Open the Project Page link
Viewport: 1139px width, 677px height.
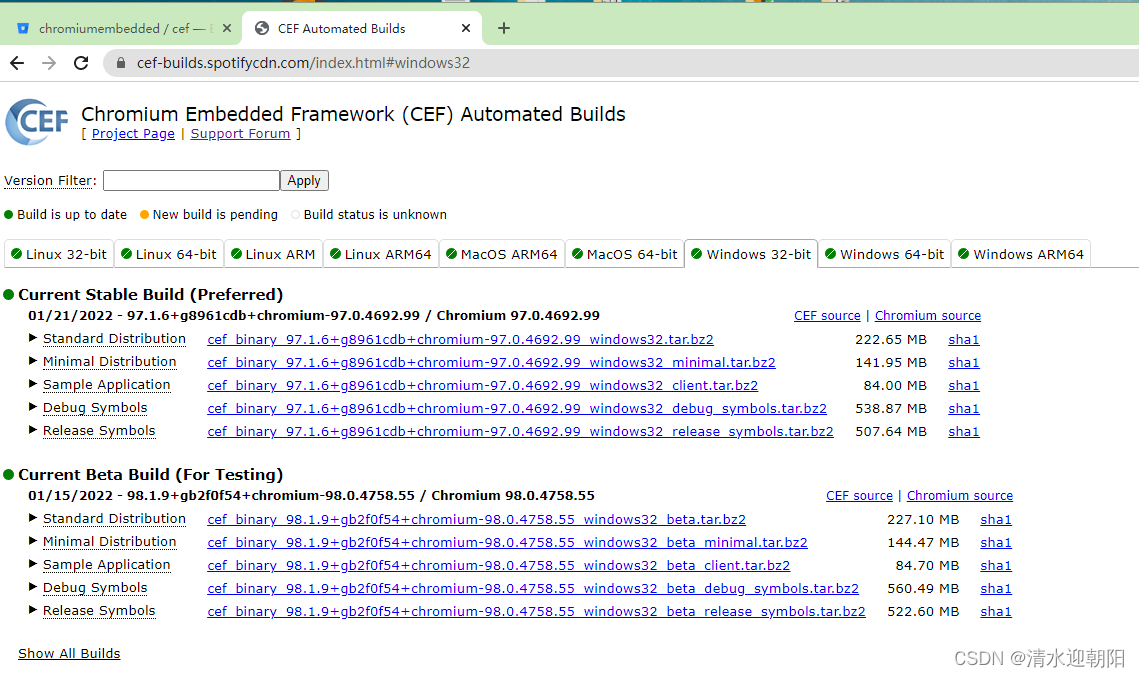133,133
